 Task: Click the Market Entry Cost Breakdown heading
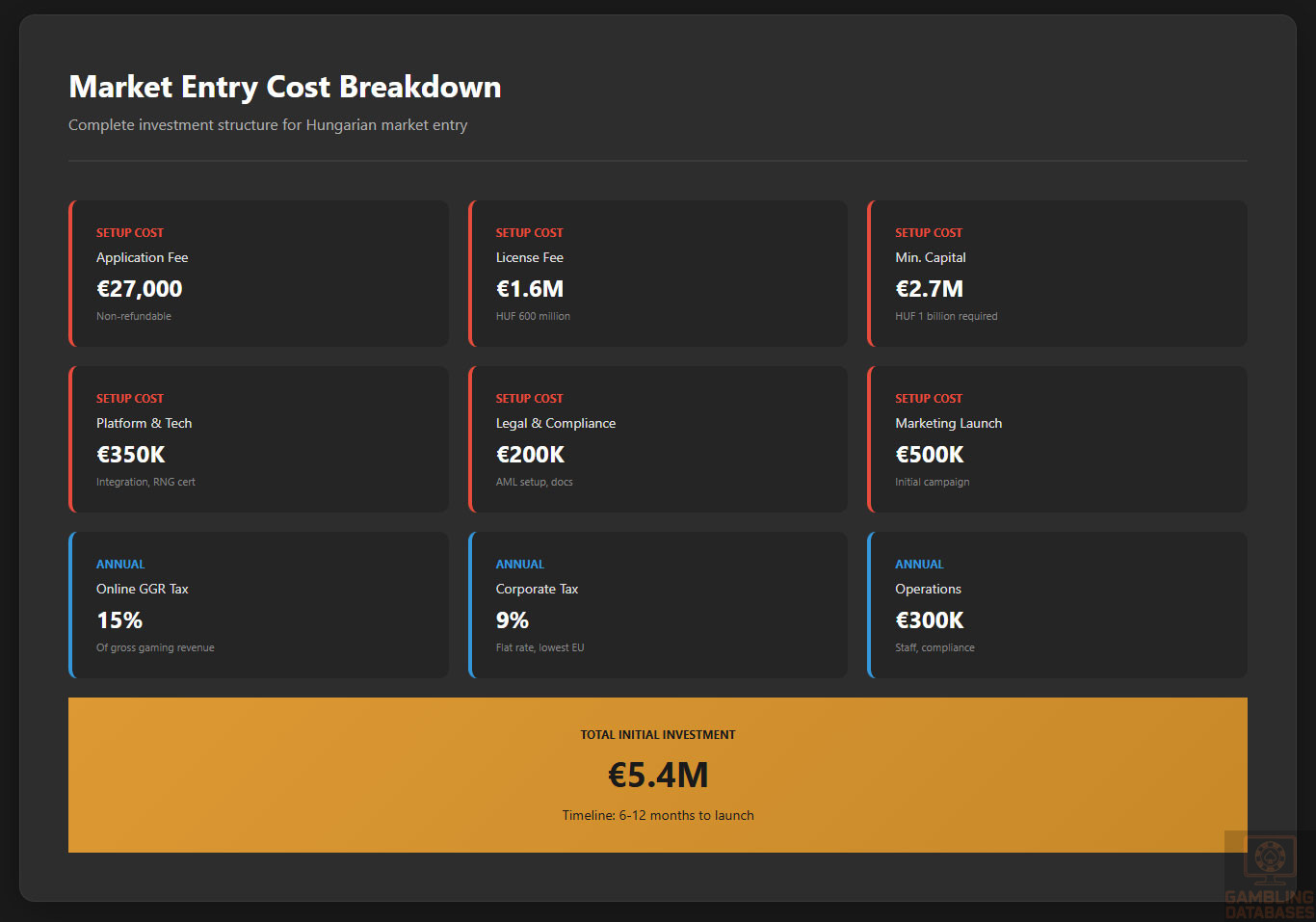(x=284, y=87)
